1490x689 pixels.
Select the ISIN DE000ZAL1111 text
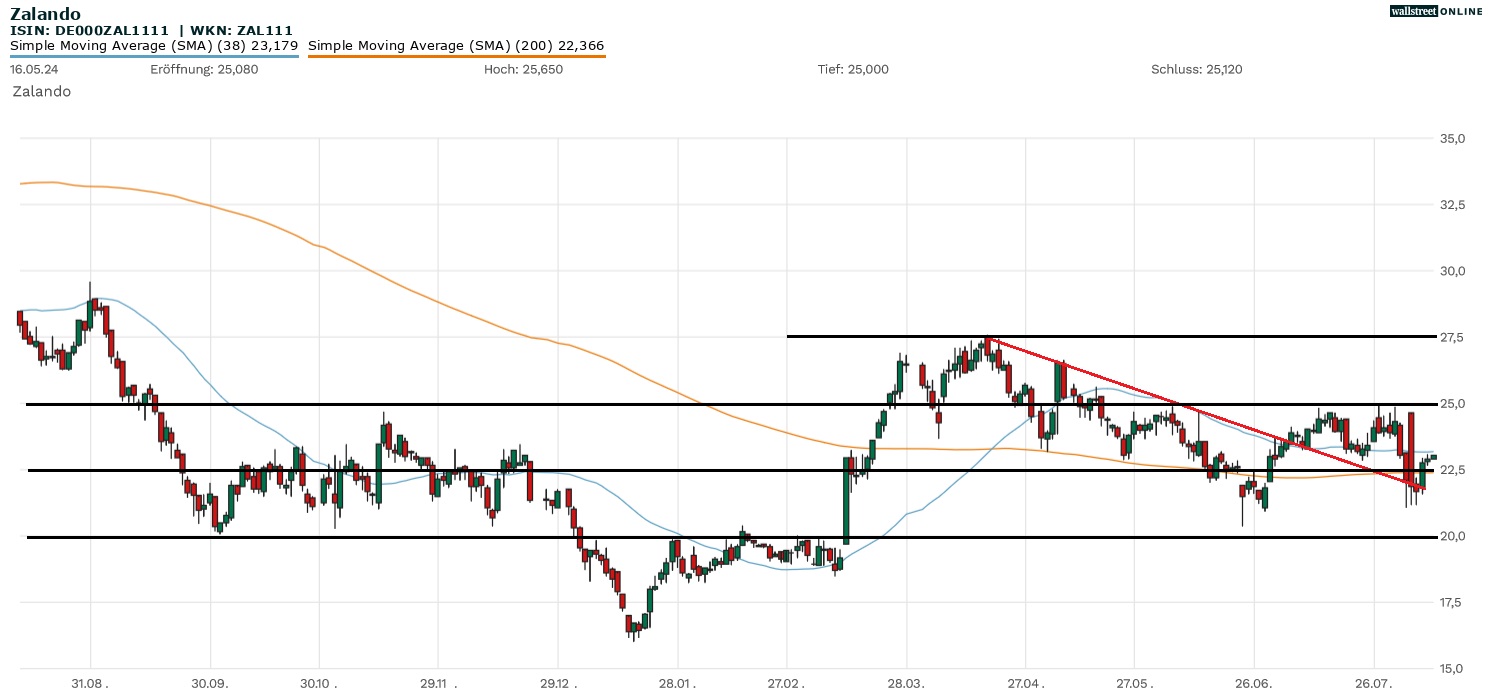90,31
